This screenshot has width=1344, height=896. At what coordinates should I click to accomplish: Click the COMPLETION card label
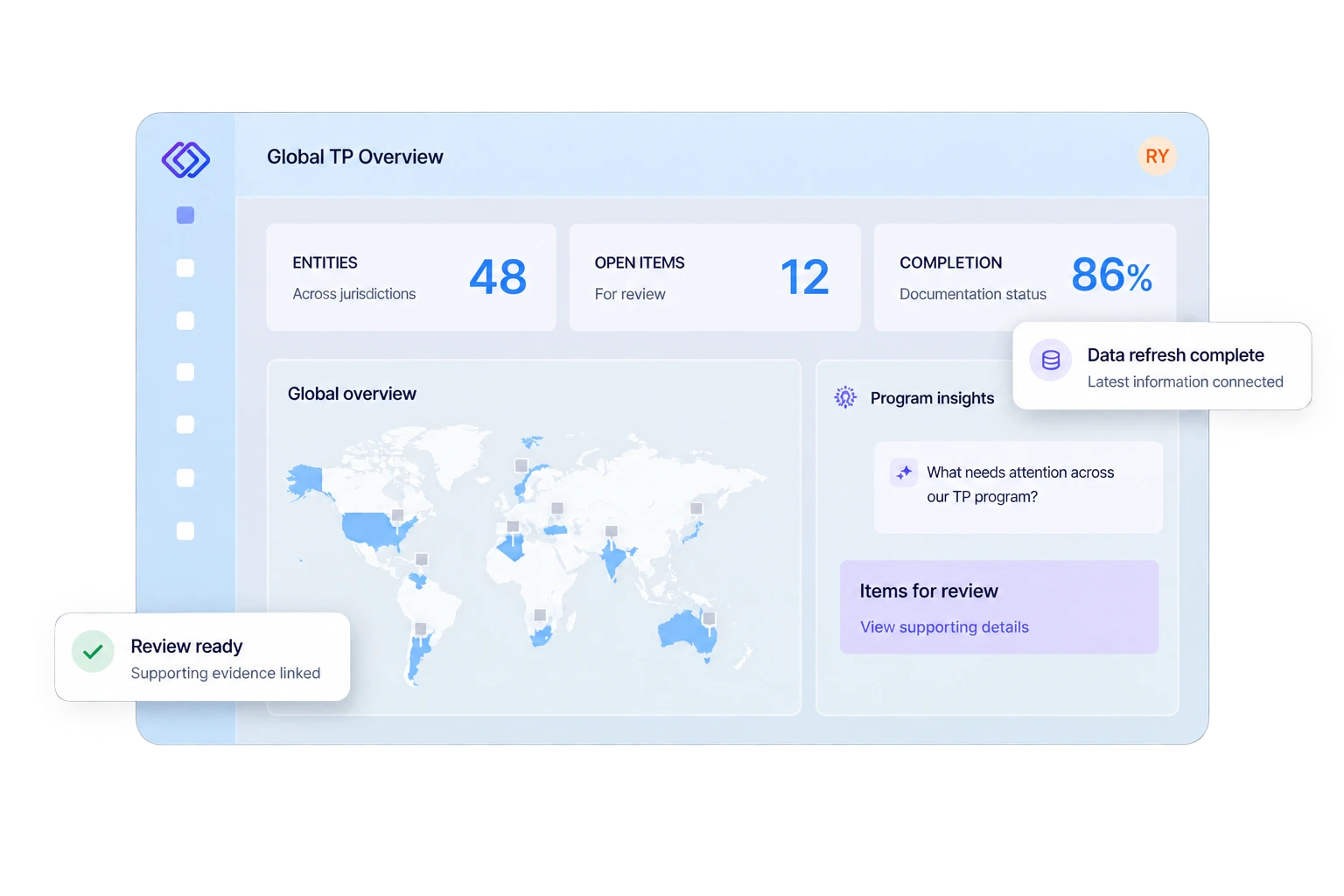pos(951,262)
